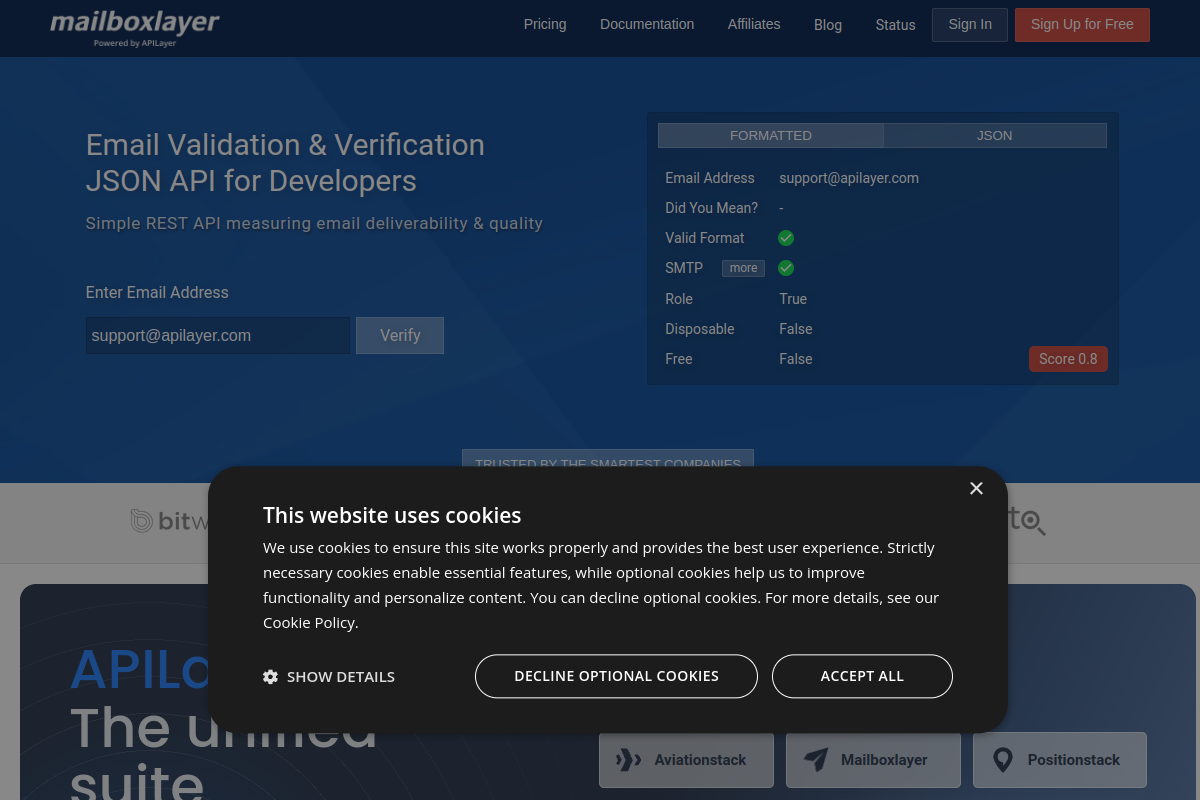
Task: Click the bitwarden logo in trusted companies
Action: point(171,521)
